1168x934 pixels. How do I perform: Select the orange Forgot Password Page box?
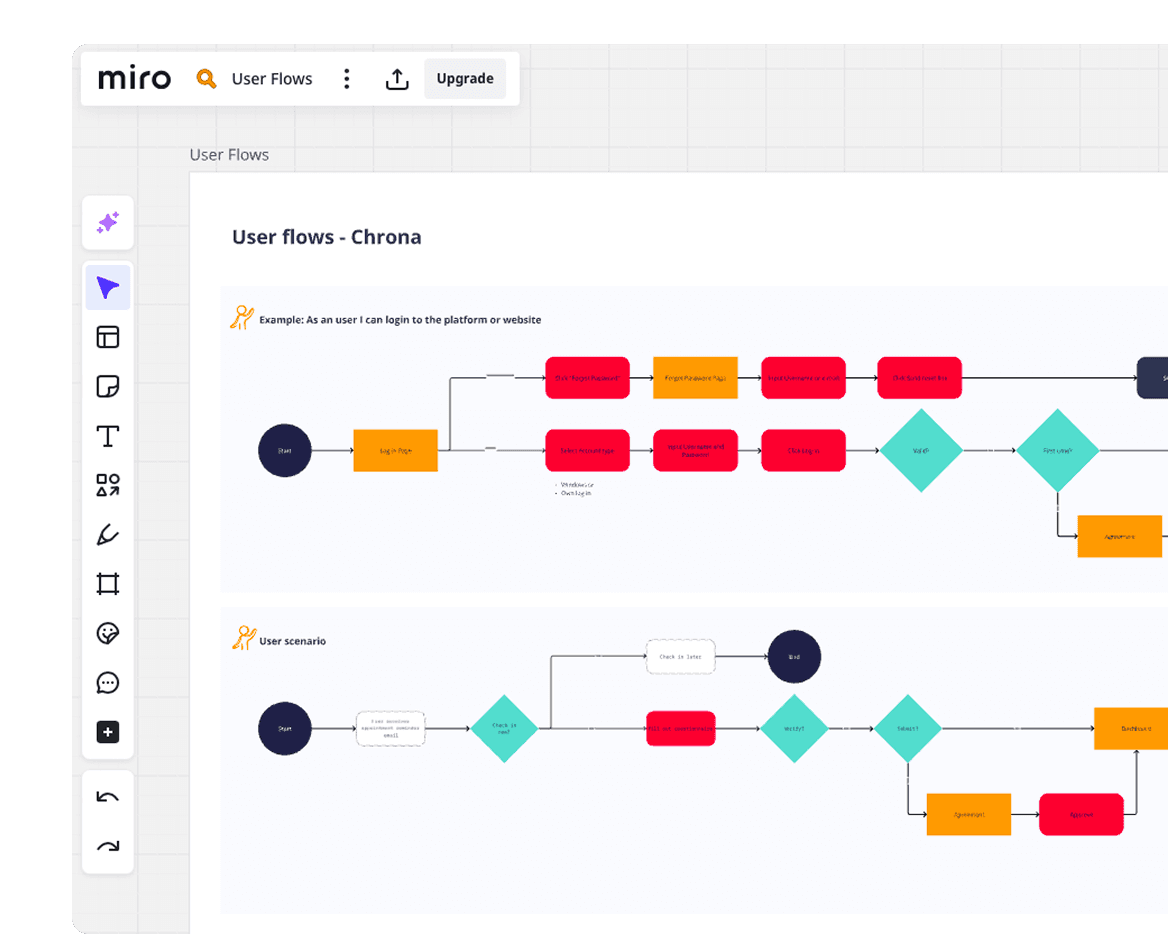coord(696,378)
